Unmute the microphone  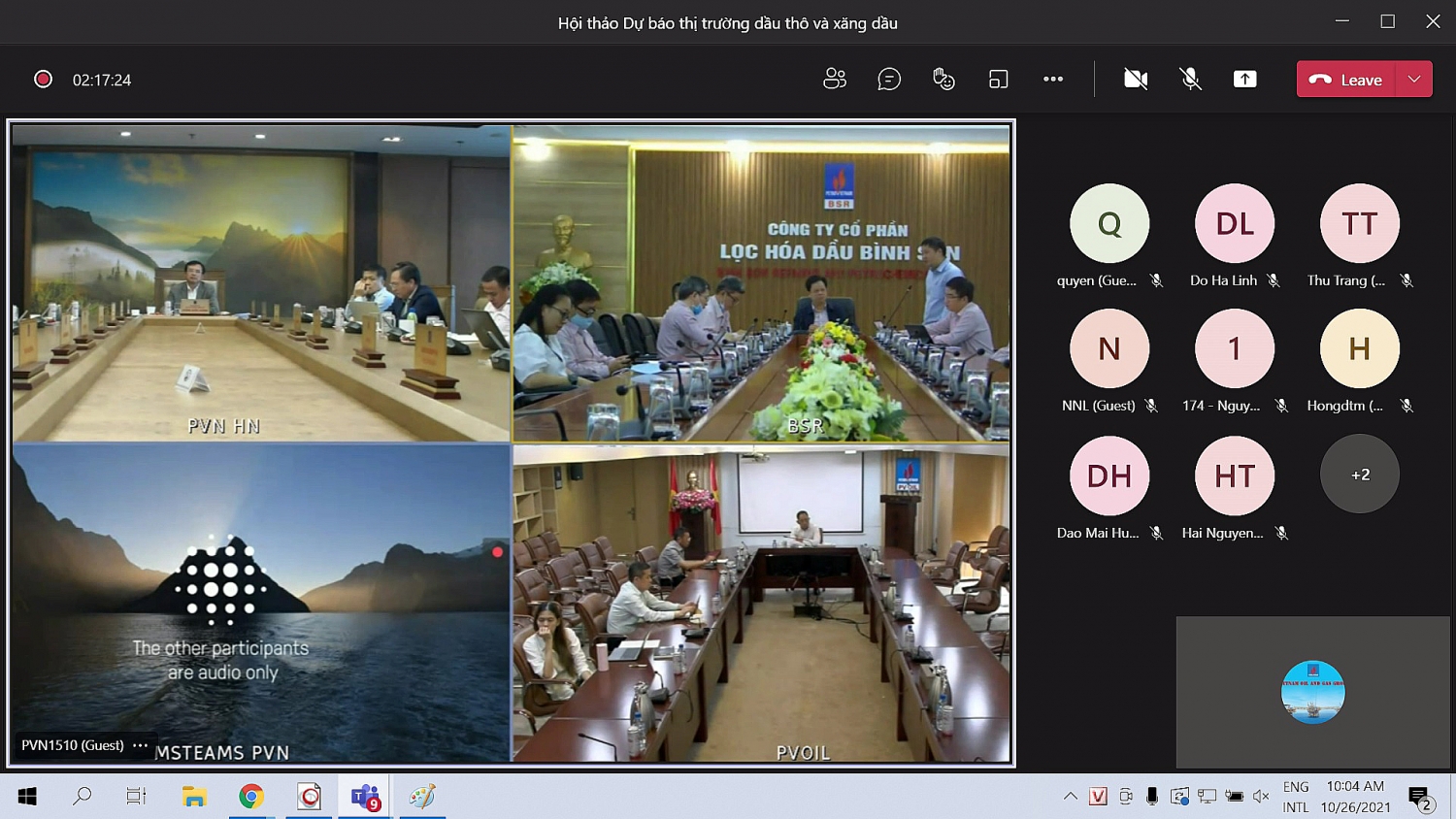point(1190,80)
